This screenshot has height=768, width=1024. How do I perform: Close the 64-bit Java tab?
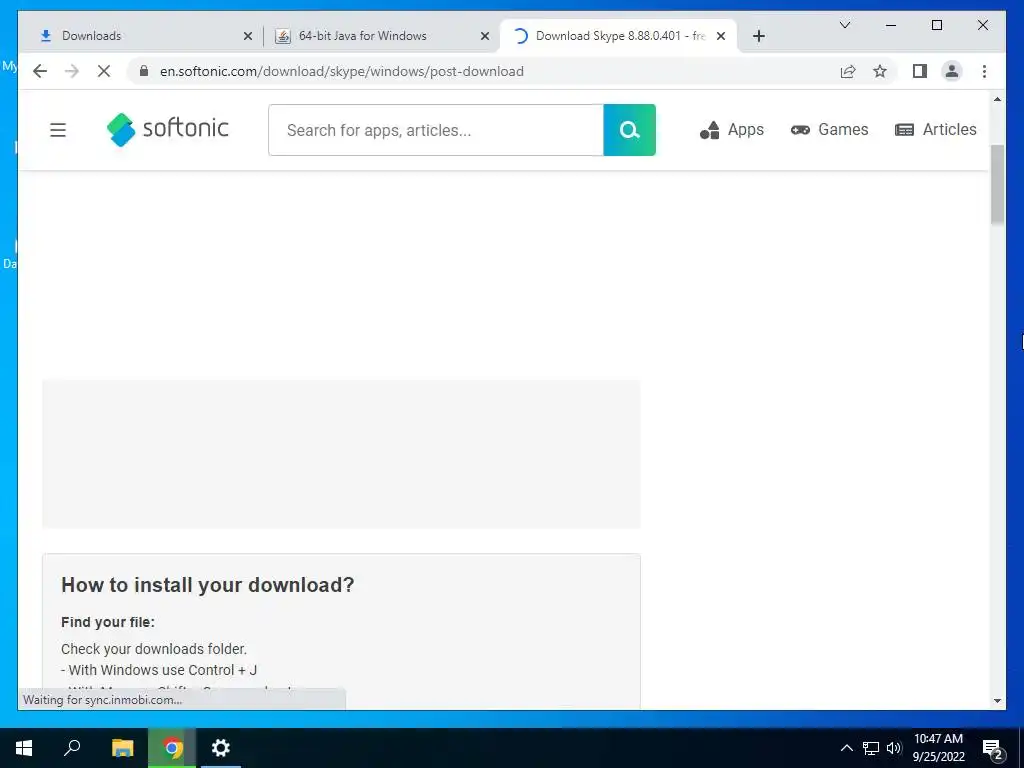(485, 36)
